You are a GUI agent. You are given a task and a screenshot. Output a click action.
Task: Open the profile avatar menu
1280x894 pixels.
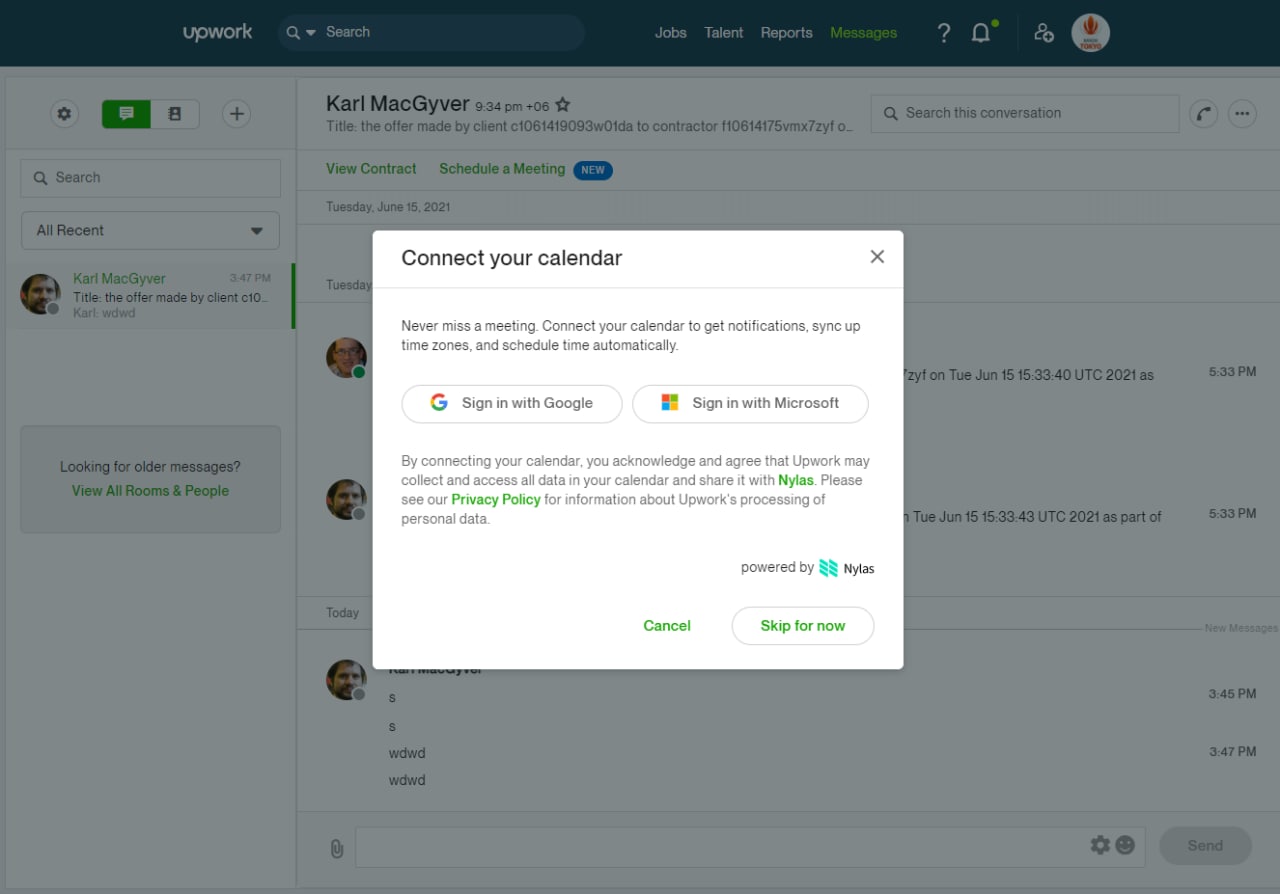[x=1090, y=33]
